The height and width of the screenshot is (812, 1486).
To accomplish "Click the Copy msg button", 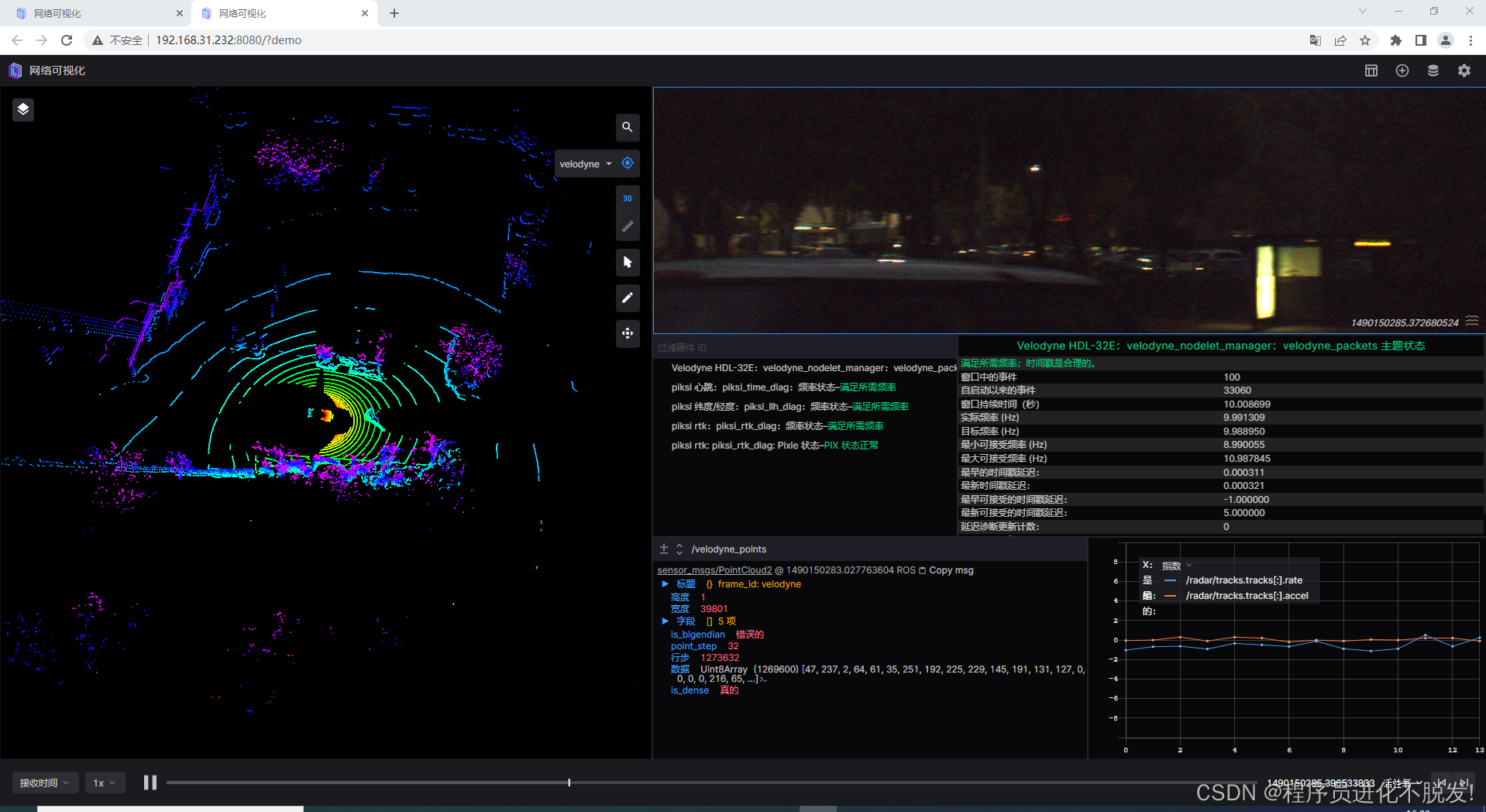I will pos(950,569).
